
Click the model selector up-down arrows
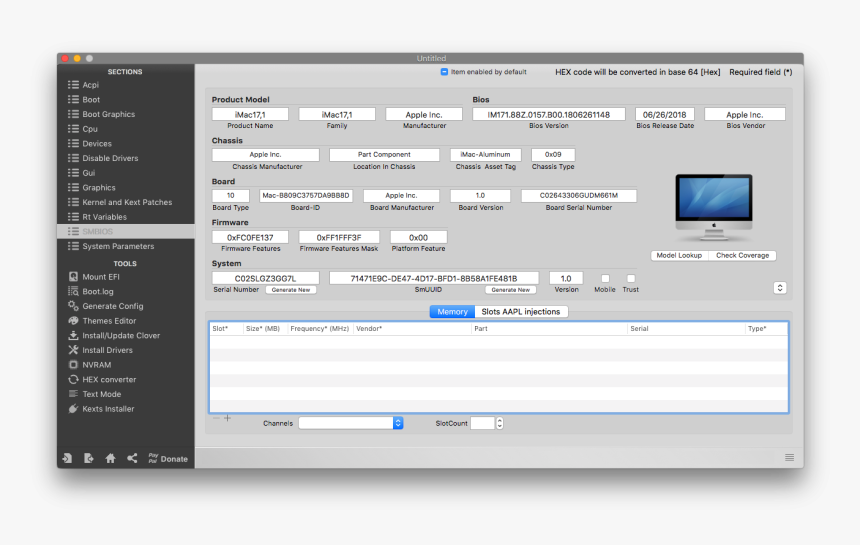tap(780, 288)
